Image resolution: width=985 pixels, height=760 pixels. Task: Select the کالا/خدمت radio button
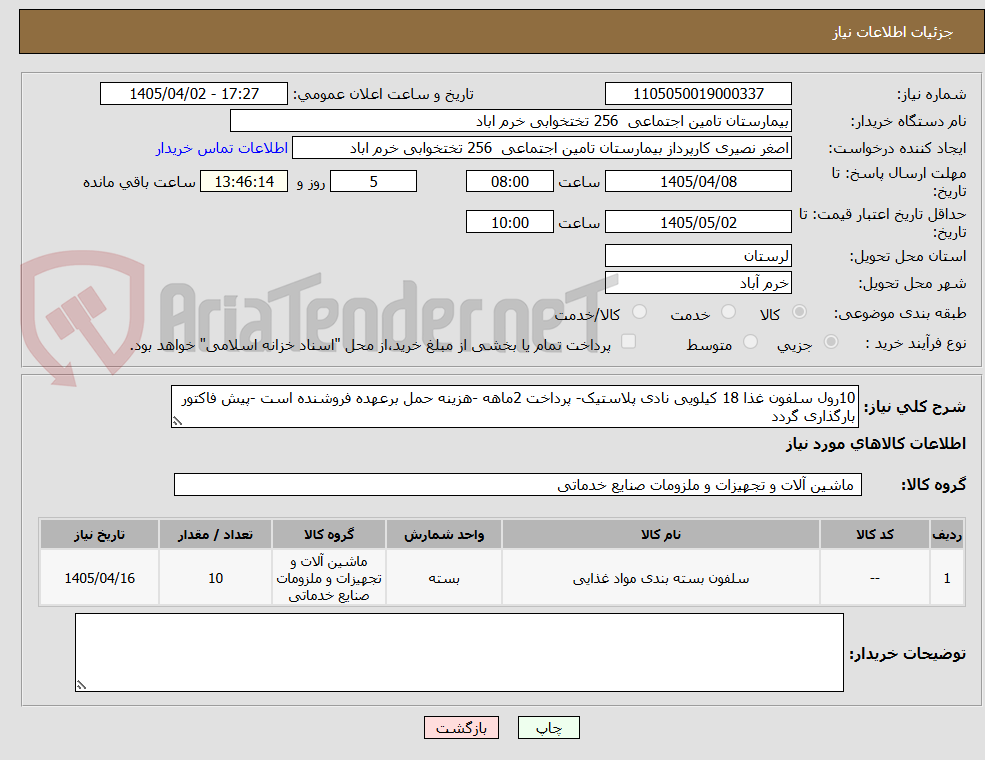pos(639,312)
